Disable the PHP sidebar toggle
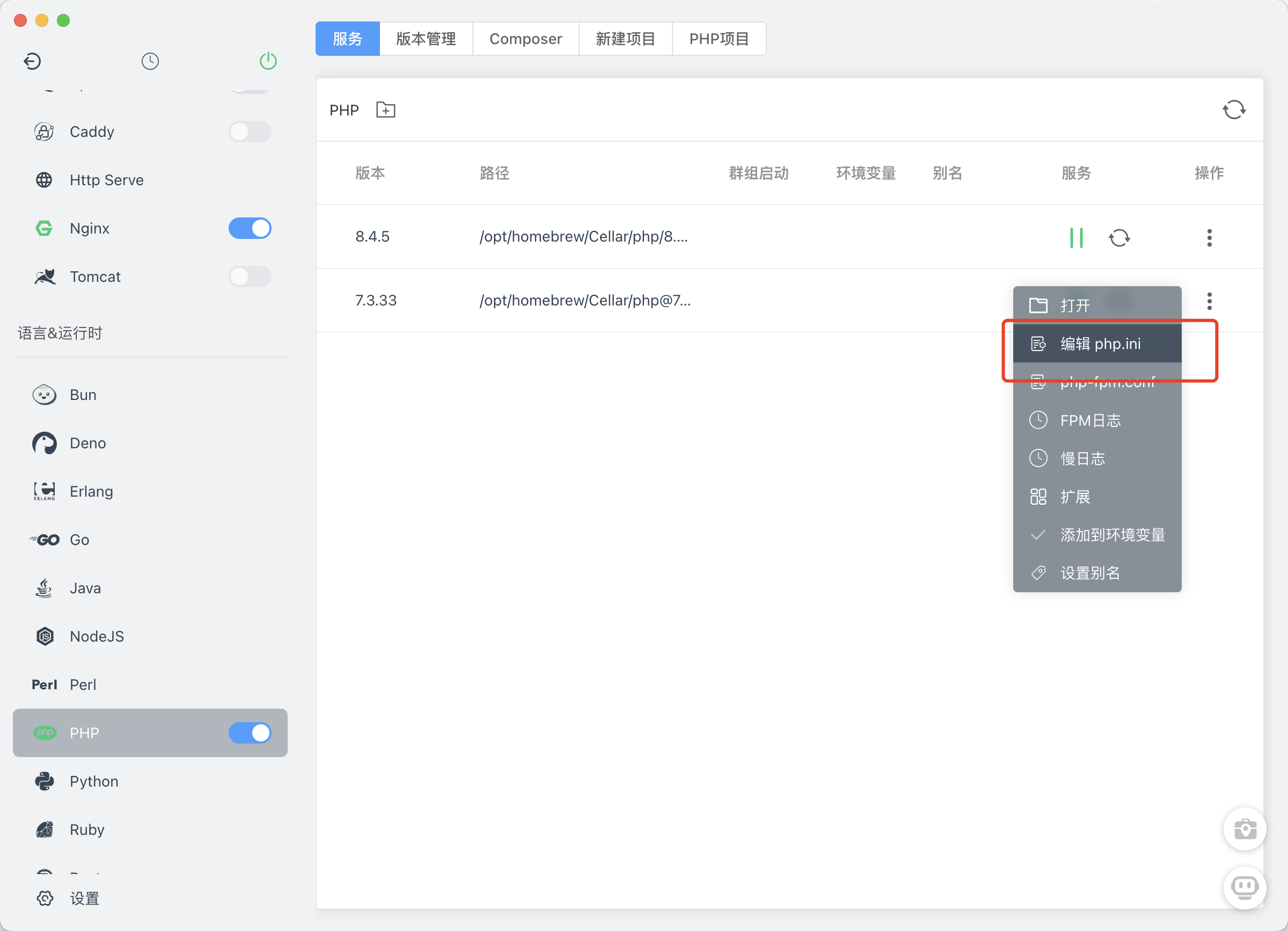 250,733
